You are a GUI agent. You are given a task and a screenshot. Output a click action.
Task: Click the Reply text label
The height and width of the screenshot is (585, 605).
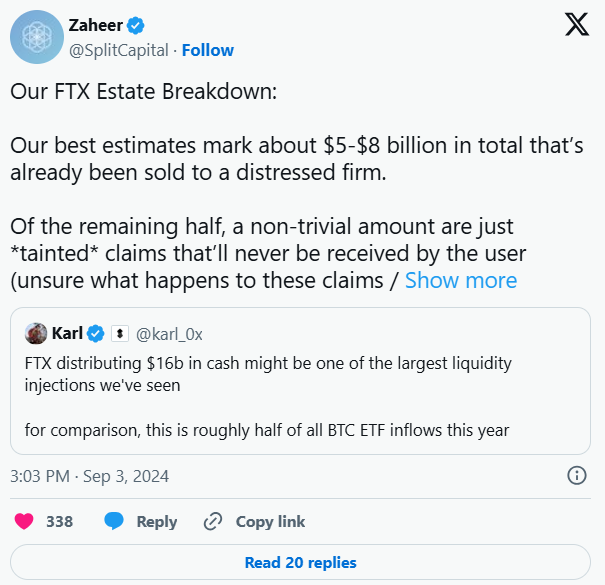click(156, 521)
